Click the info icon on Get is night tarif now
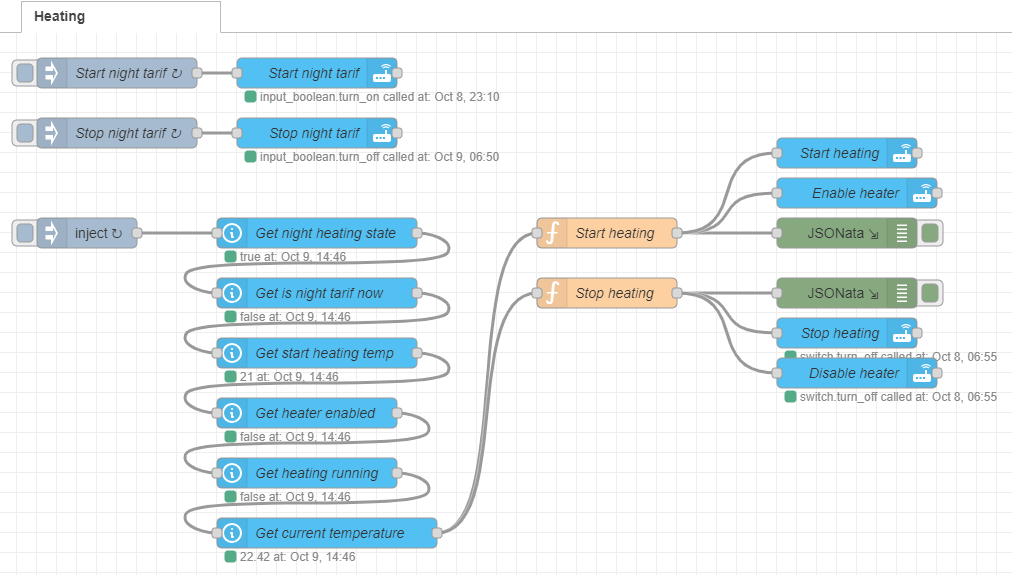This screenshot has width=1012, height=575. (x=232, y=293)
